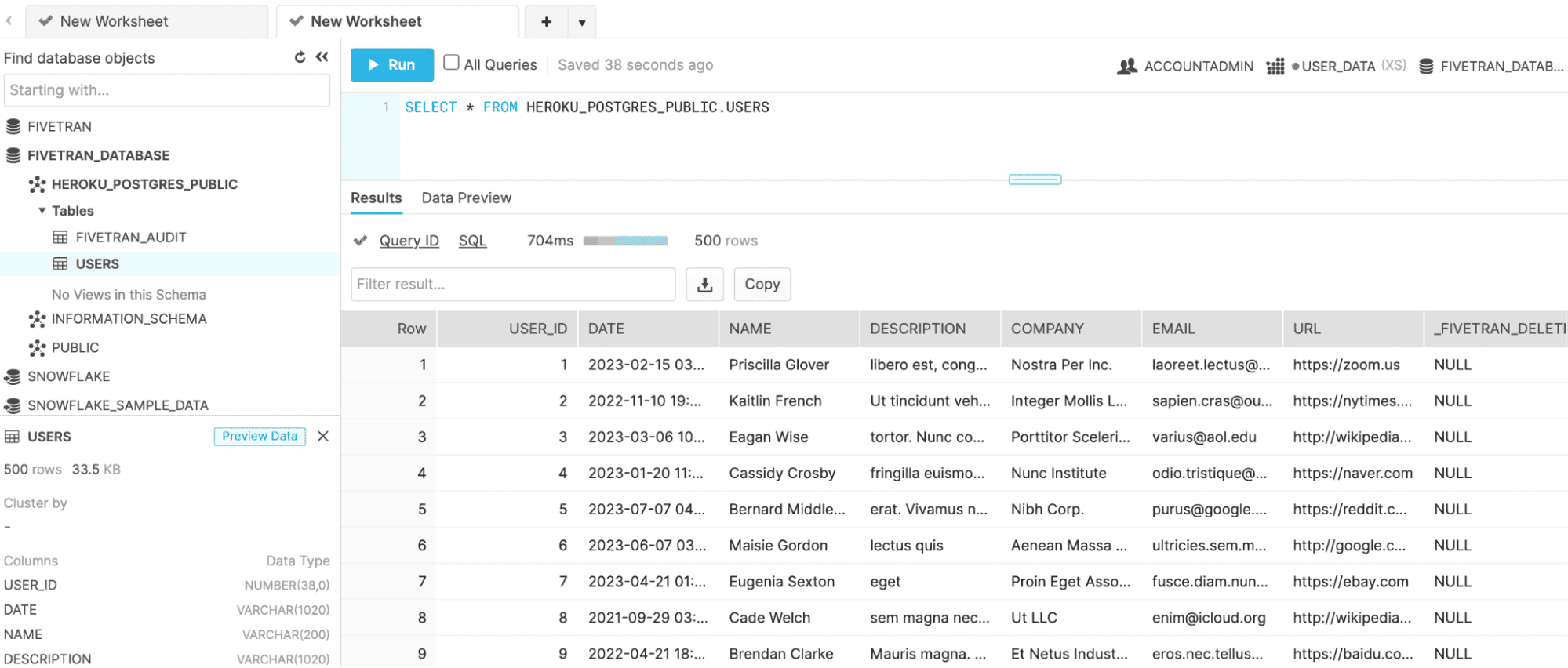The height and width of the screenshot is (668, 1568).
Task: Select the active New Worksheet tab
Action: [x=398, y=22]
